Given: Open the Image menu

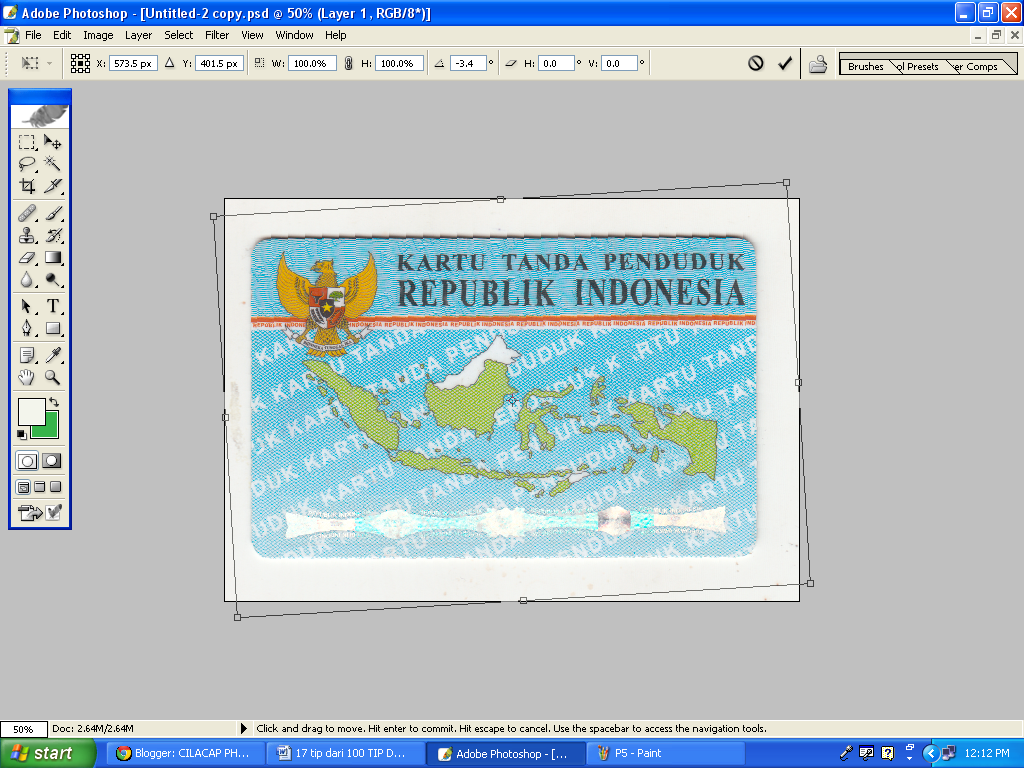Looking at the screenshot, I should click(98, 35).
